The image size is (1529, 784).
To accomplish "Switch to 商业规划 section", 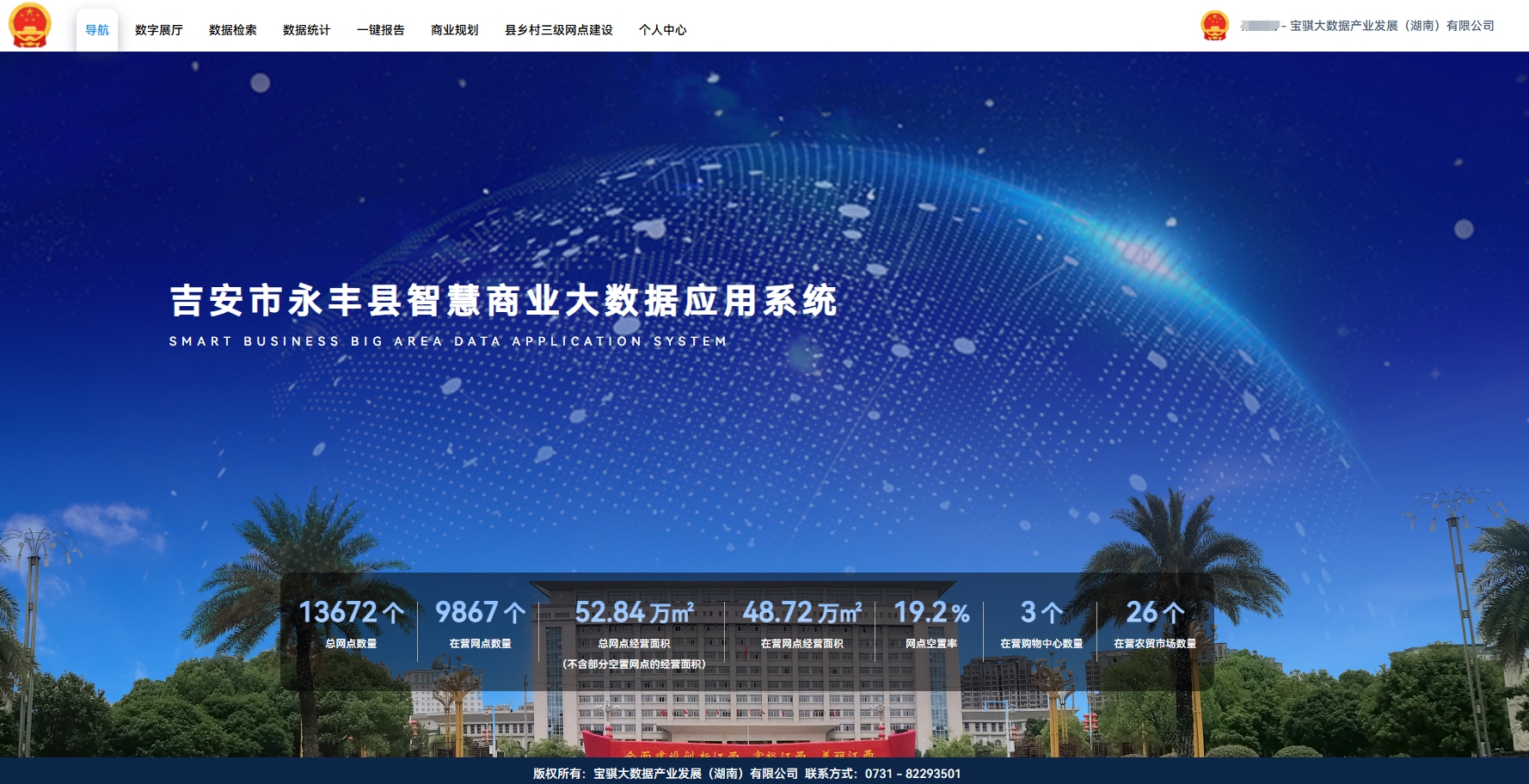I will (455, 30).
